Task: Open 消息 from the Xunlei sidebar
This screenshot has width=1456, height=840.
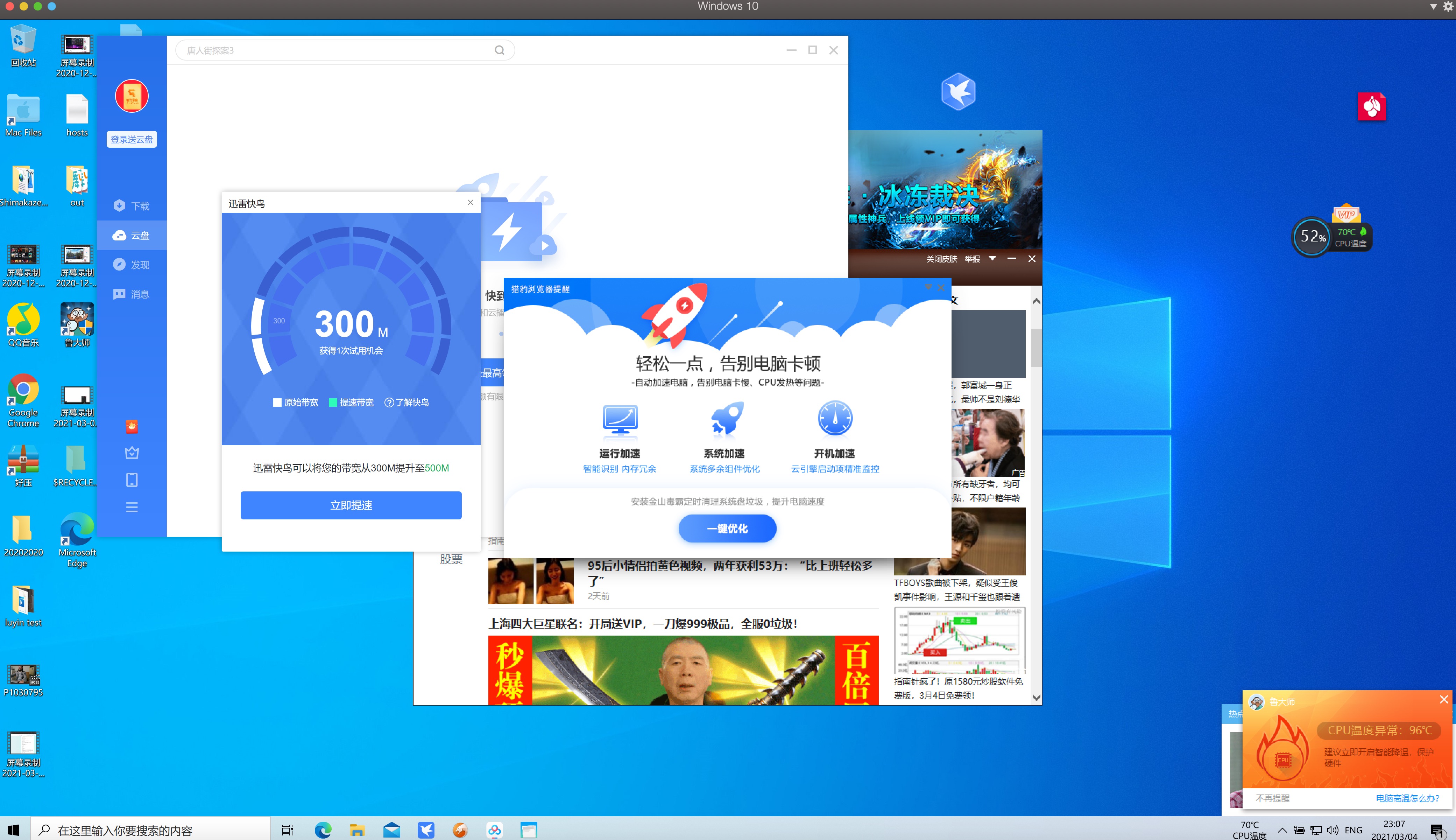Action: pyautogui.click(x=132, y=294)
